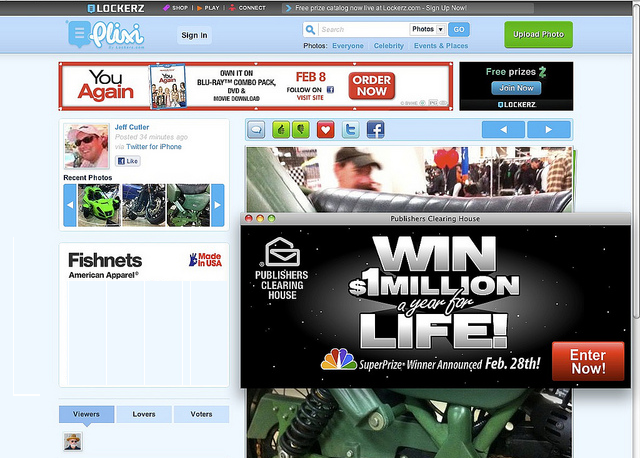The image size is (640, 458).
Task: Click the green thumbs-down icon
Action: click(299, 129)
